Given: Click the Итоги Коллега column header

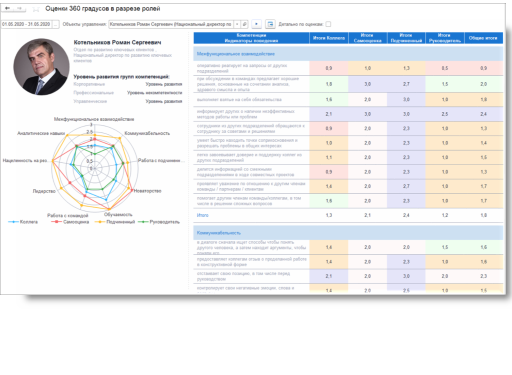Looking at the screenshot, I should tap(329, 38).
